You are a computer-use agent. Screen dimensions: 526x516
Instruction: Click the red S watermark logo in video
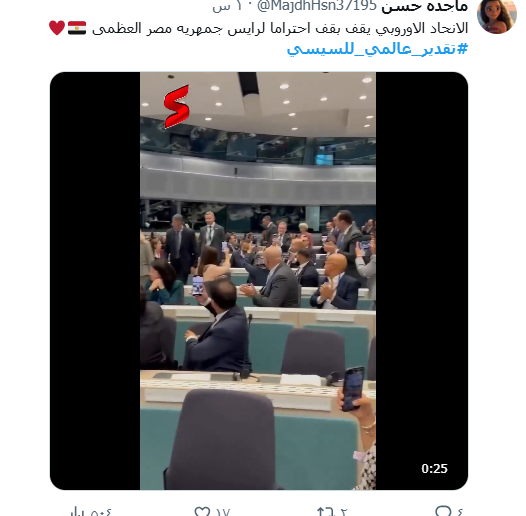point(176,106)
